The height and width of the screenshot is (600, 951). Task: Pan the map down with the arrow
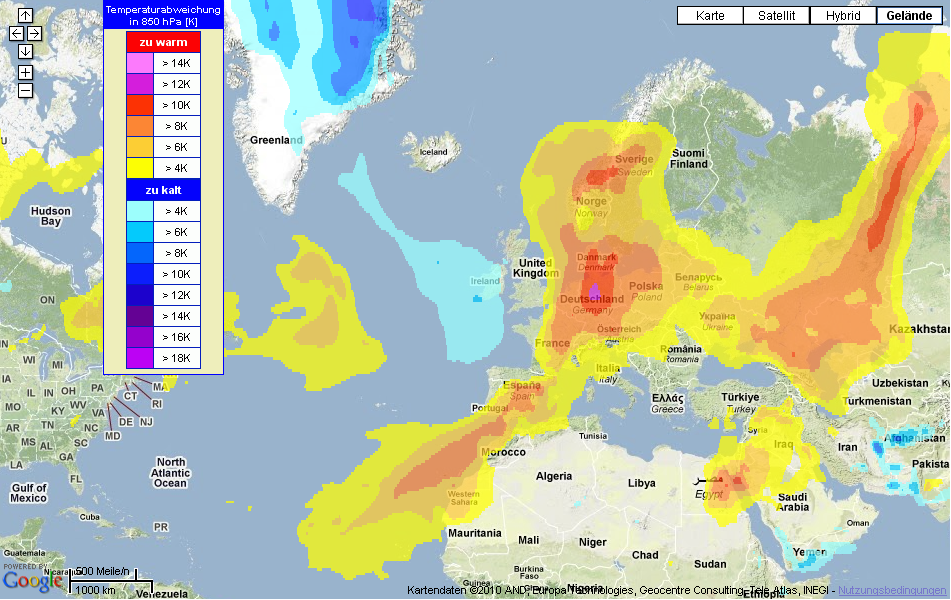(25, 52)
